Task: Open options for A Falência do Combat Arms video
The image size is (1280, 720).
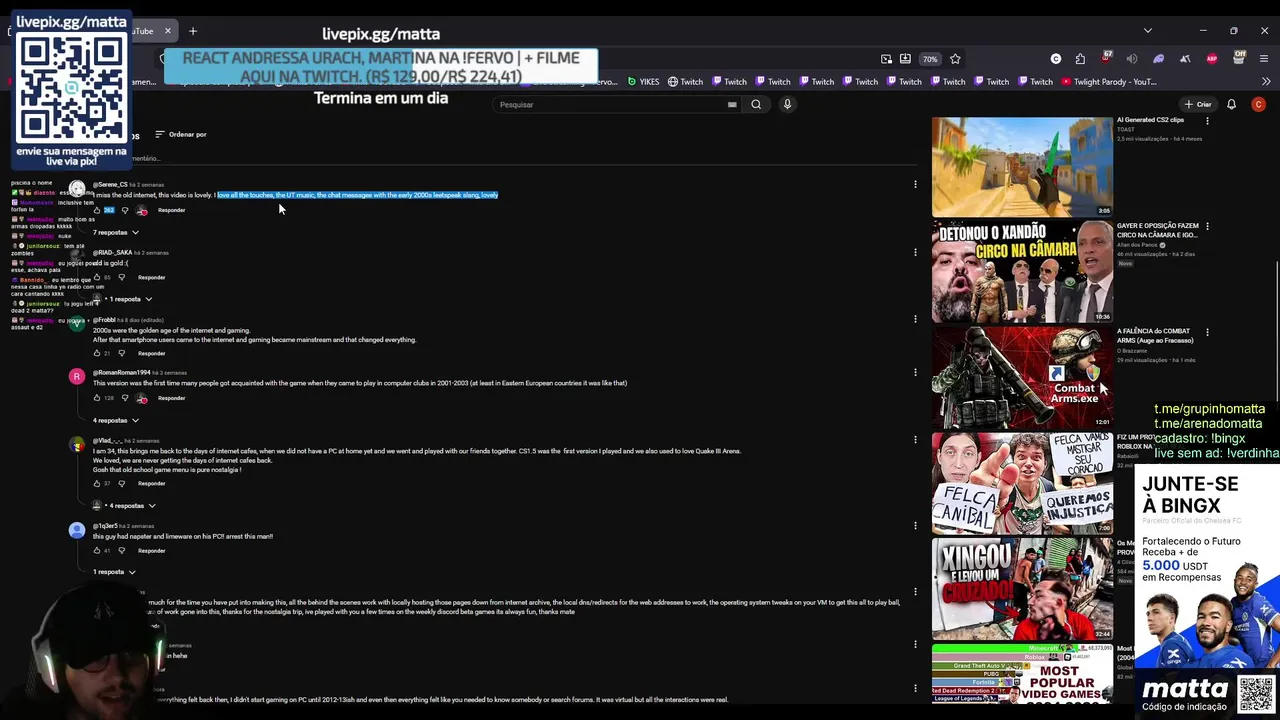Action: click(1207, 332)
